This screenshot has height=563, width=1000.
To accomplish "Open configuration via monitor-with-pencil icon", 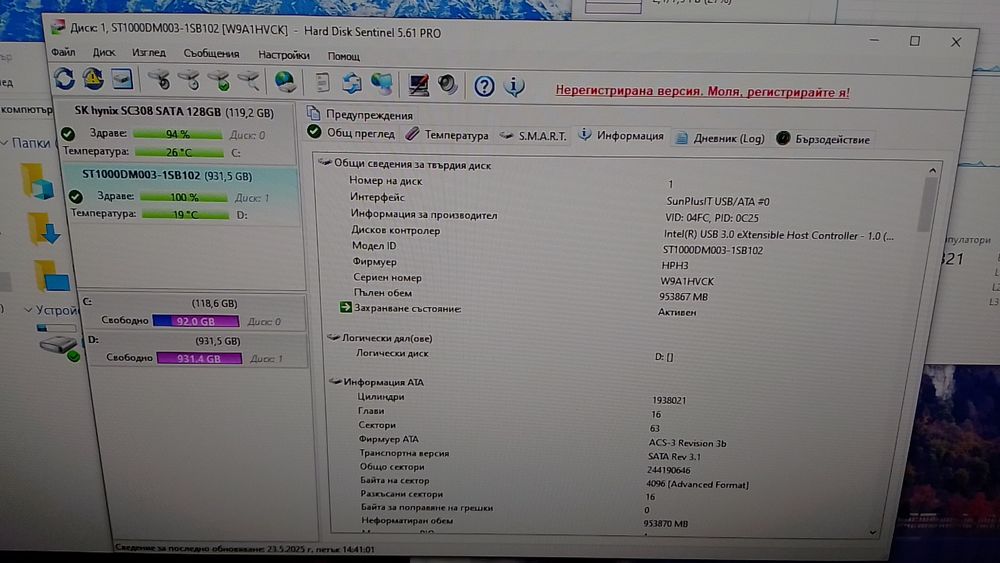I will (x=418, y=84).
